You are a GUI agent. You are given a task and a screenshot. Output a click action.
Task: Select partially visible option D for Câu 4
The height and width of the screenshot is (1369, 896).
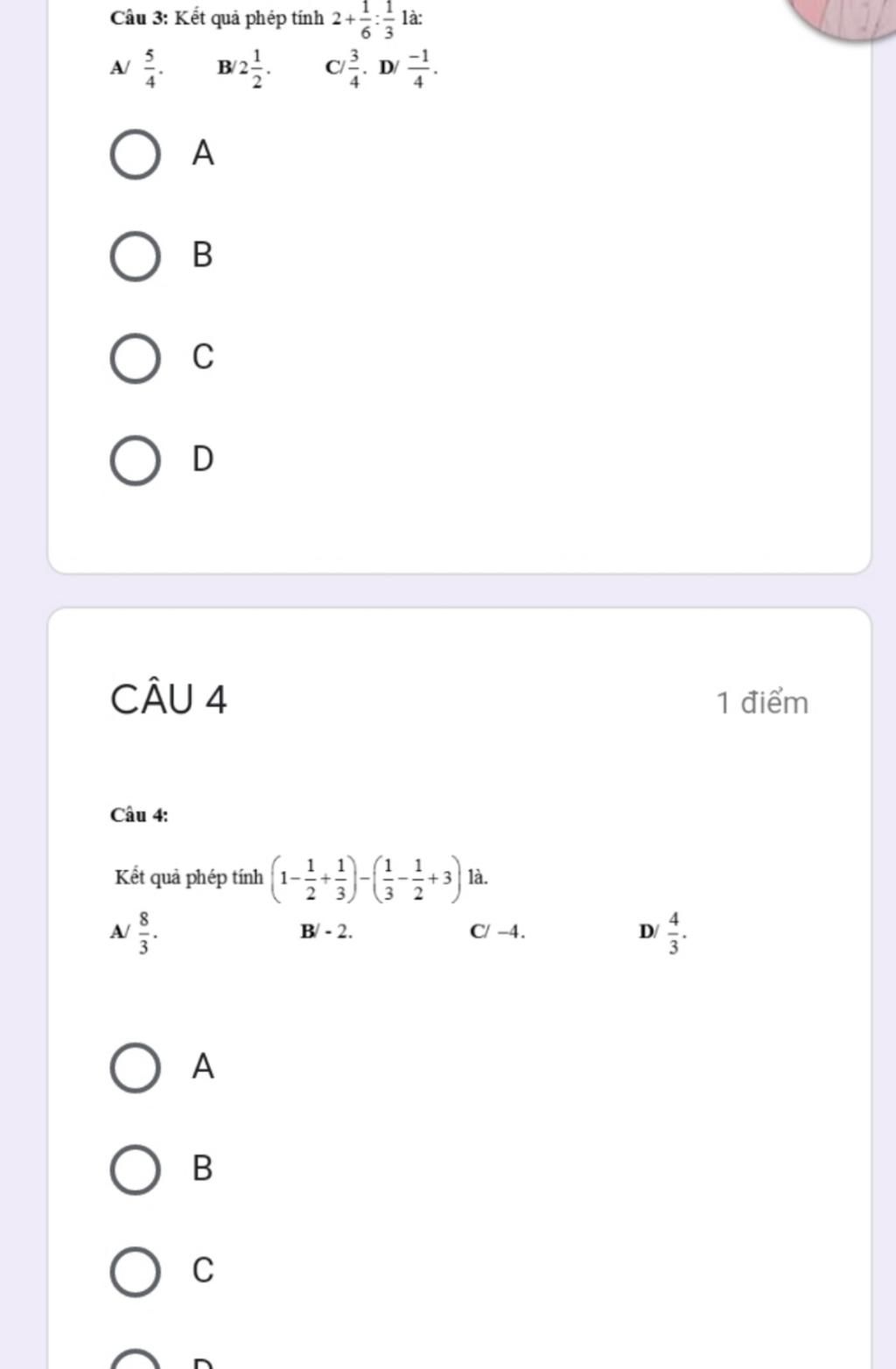click(x=136, y=1359)
